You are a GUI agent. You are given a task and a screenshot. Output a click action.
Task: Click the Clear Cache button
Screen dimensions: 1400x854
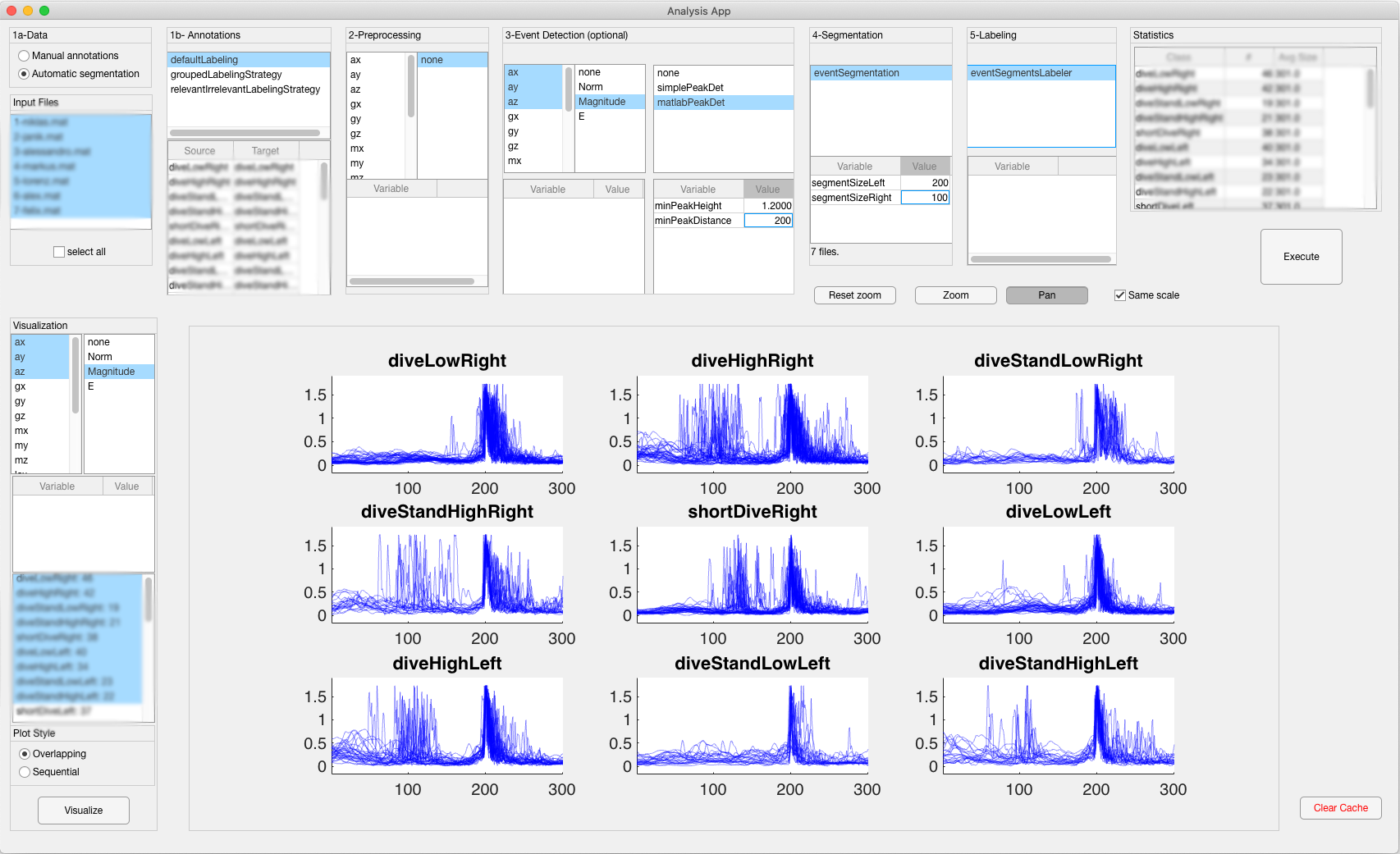tap(1340, 808)
